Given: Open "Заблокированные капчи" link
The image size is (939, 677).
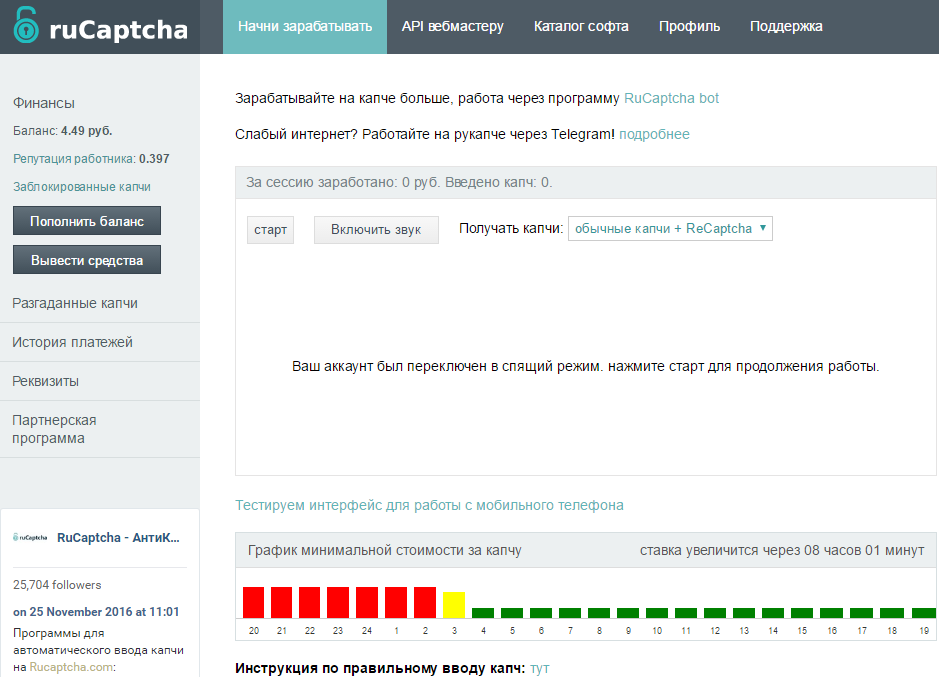Looking at the screenshot, I should click(x=82, y=187).
